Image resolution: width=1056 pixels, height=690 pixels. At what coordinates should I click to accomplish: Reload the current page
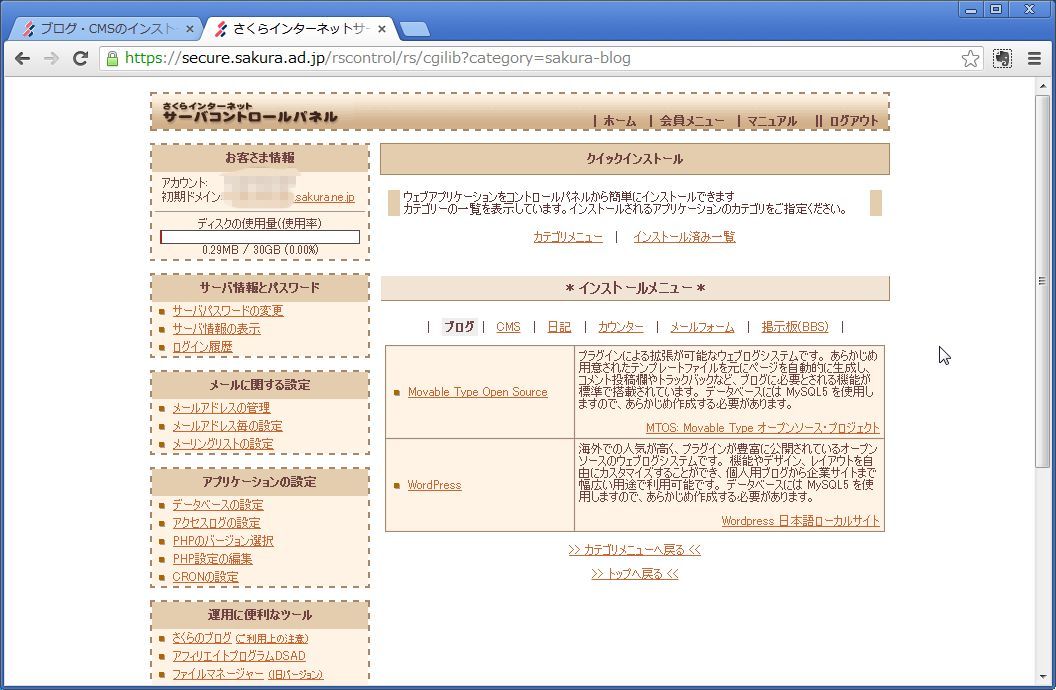81,59
